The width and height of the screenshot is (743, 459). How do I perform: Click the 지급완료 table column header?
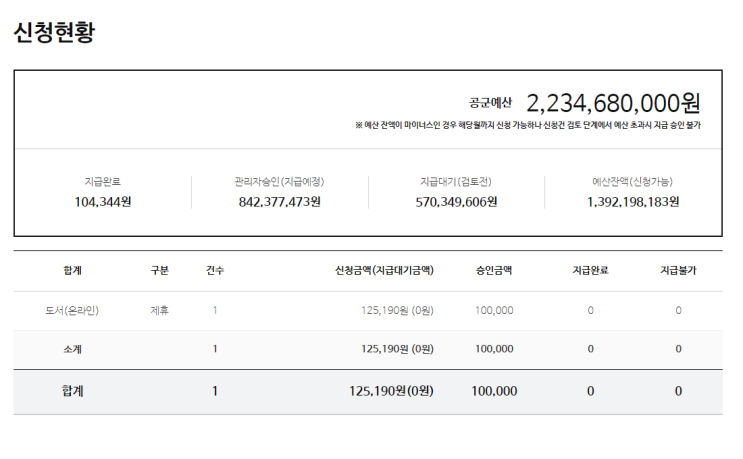[590, 270]
